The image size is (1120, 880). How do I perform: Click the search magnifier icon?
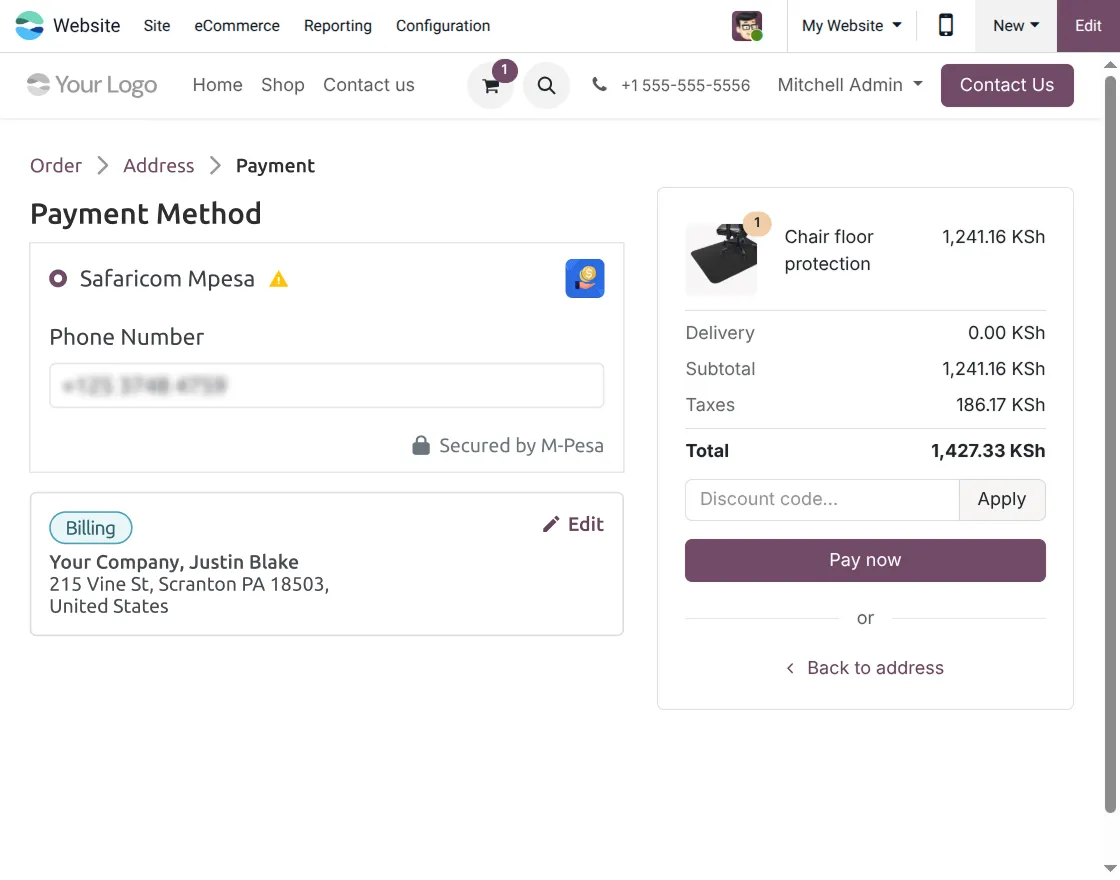[546, 86]
